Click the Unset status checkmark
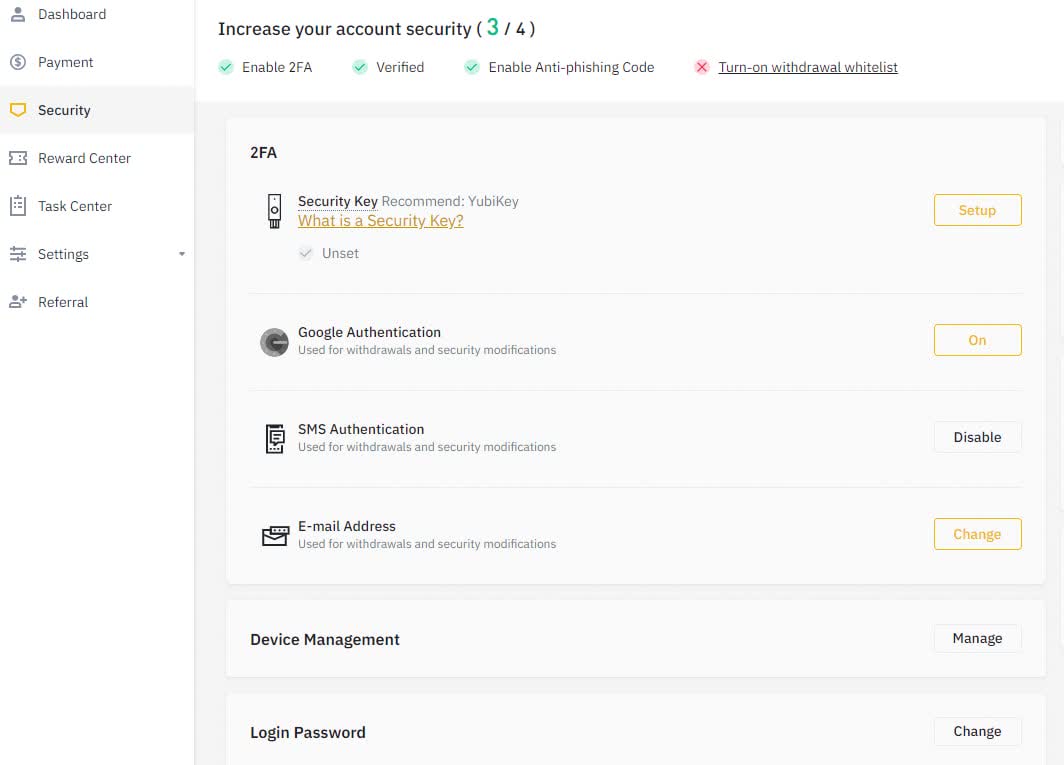 [306, 253]
